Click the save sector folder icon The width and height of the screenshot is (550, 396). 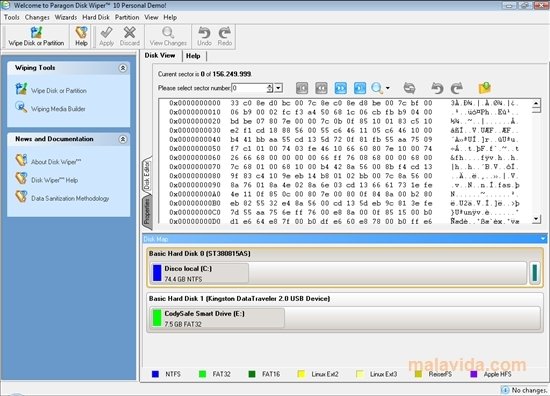click(x=485, y=88)
